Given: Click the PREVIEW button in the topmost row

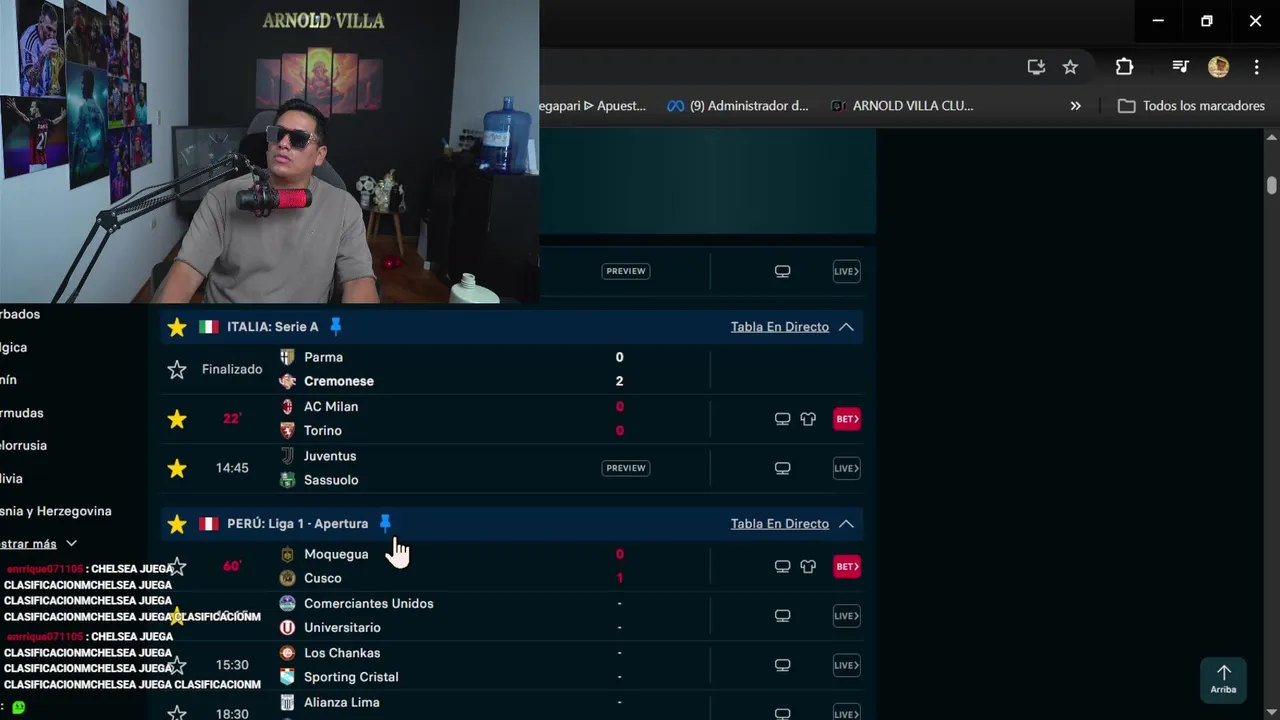Looking at the screenshot, I should click(x=626, y=271).
